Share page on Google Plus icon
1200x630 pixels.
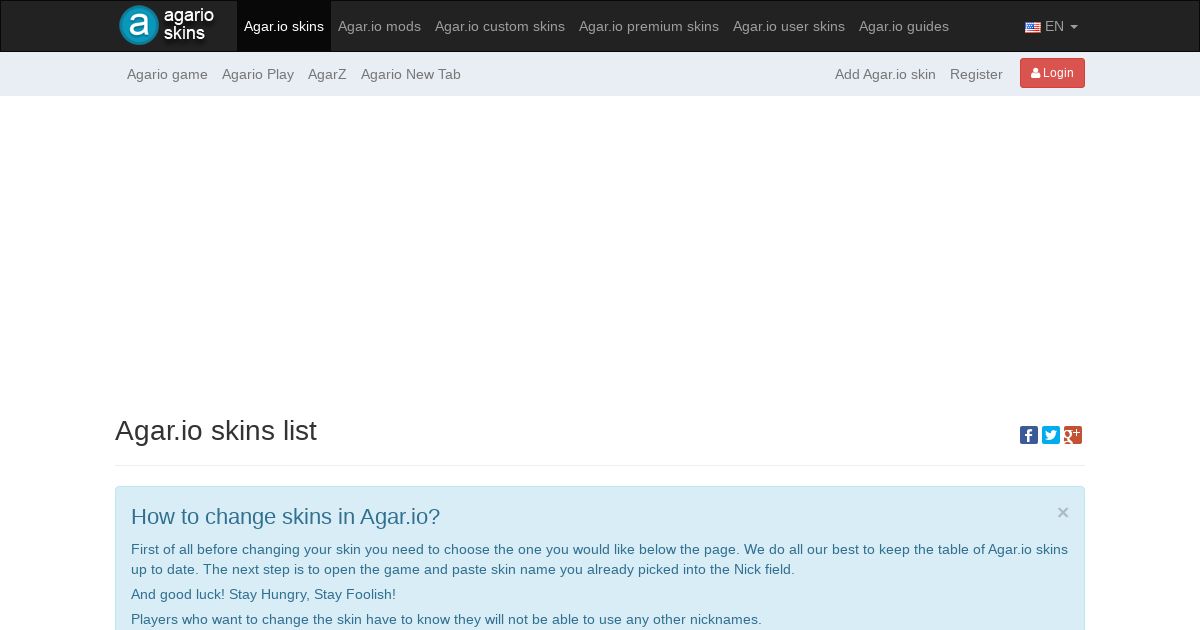(x=1073, y=435)
